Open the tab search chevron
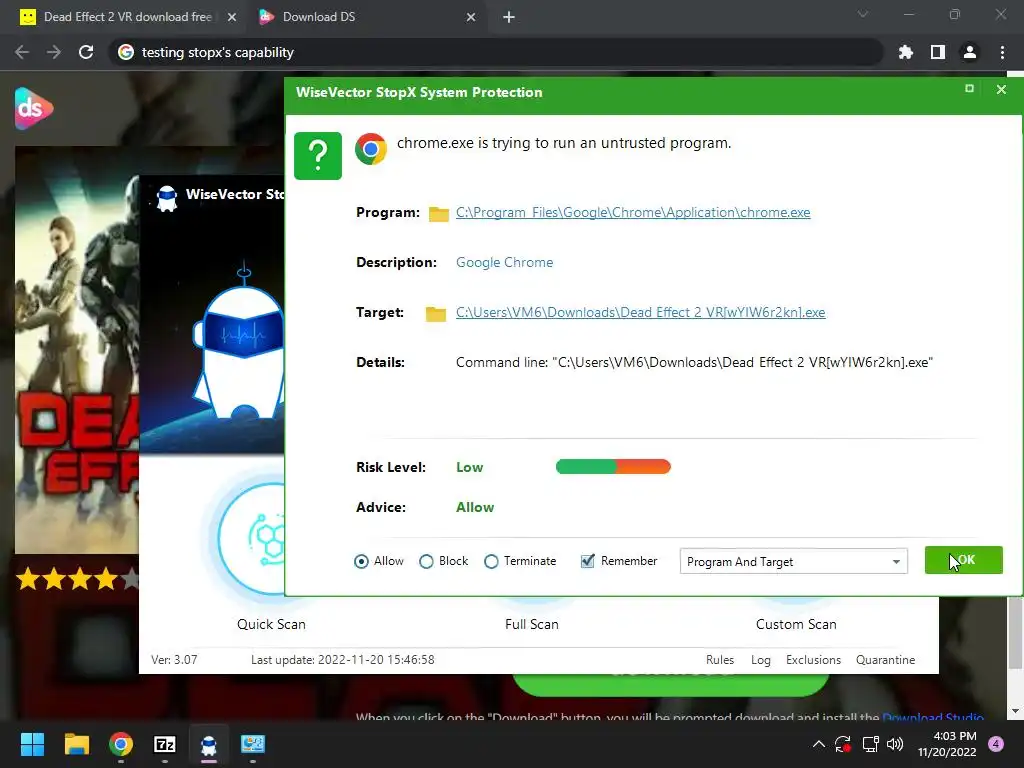This screenshot has width=1024, height=768. (863, 14)
